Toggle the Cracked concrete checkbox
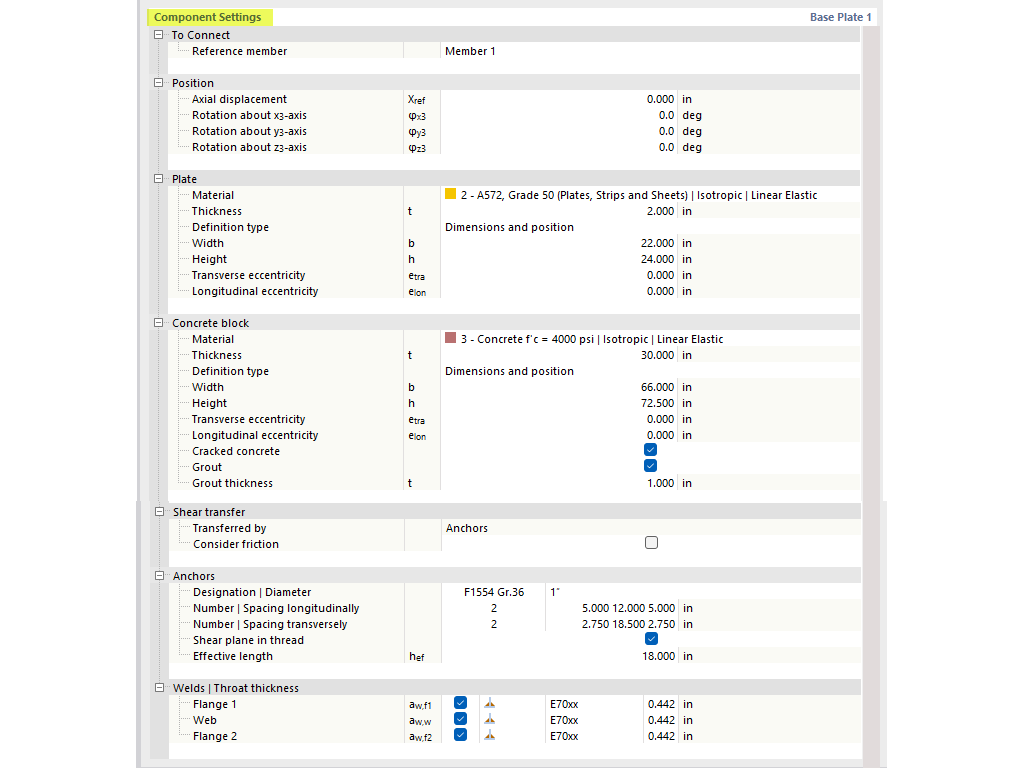The image size is (1024, 768). (651, 450)
